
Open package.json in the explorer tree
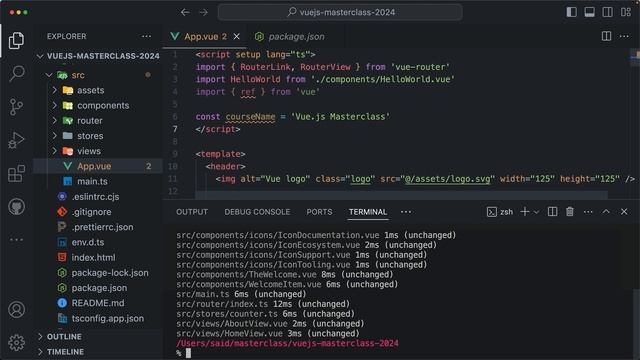point(98,288)
